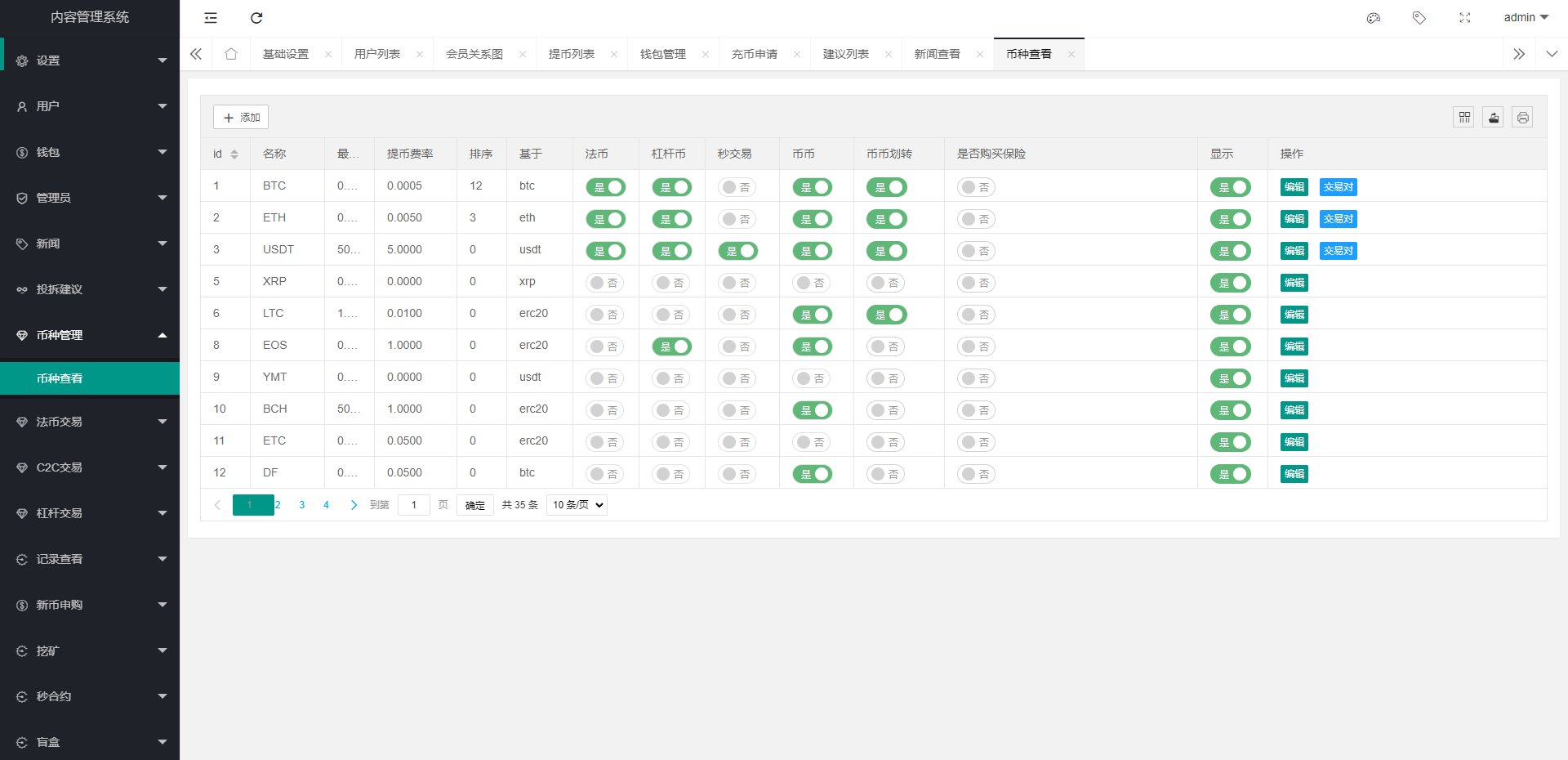Toggle 显示 switch for DF row
Viewport: 1568px width, 760px height.
[1230, 474]
